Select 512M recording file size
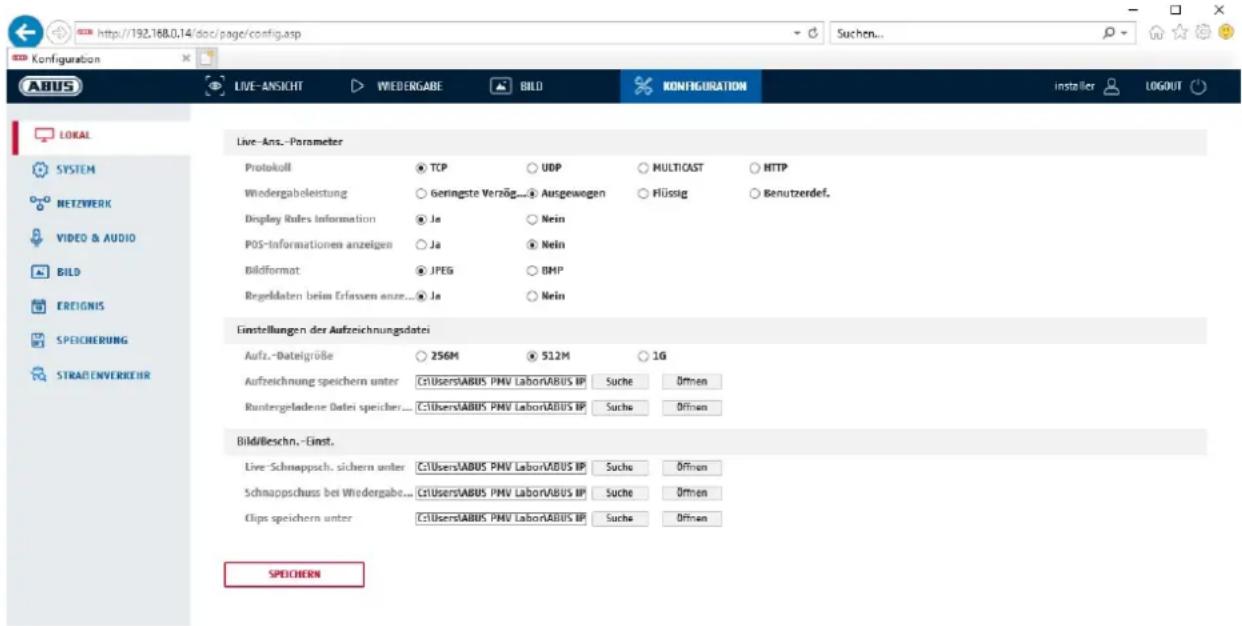Screen dimensions: 1242x626 click(532, 356)
